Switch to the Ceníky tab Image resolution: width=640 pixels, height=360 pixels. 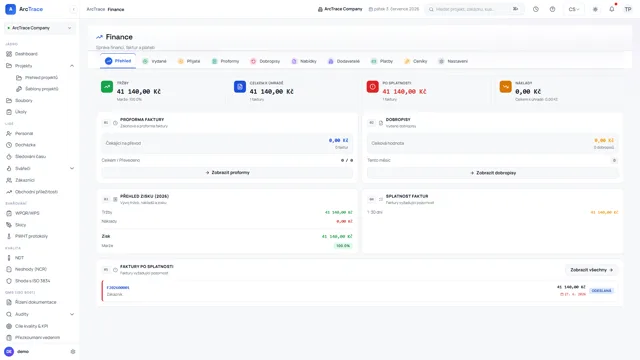click(416, 61)
